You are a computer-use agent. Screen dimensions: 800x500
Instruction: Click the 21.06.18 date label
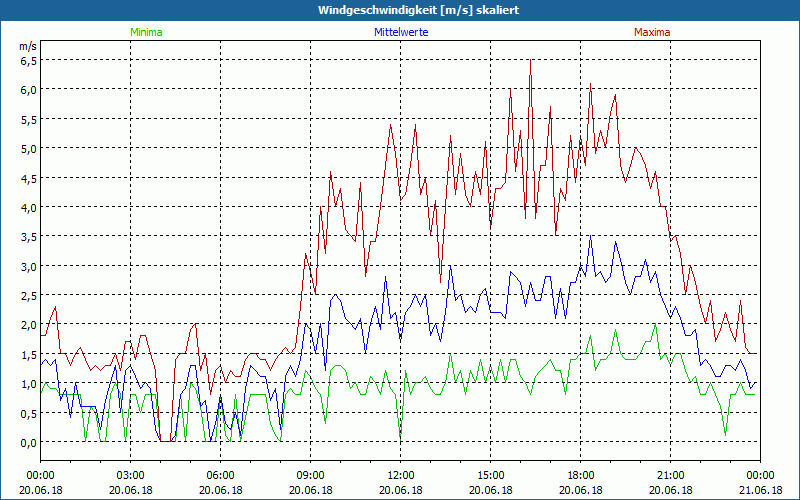pos(760,490)
